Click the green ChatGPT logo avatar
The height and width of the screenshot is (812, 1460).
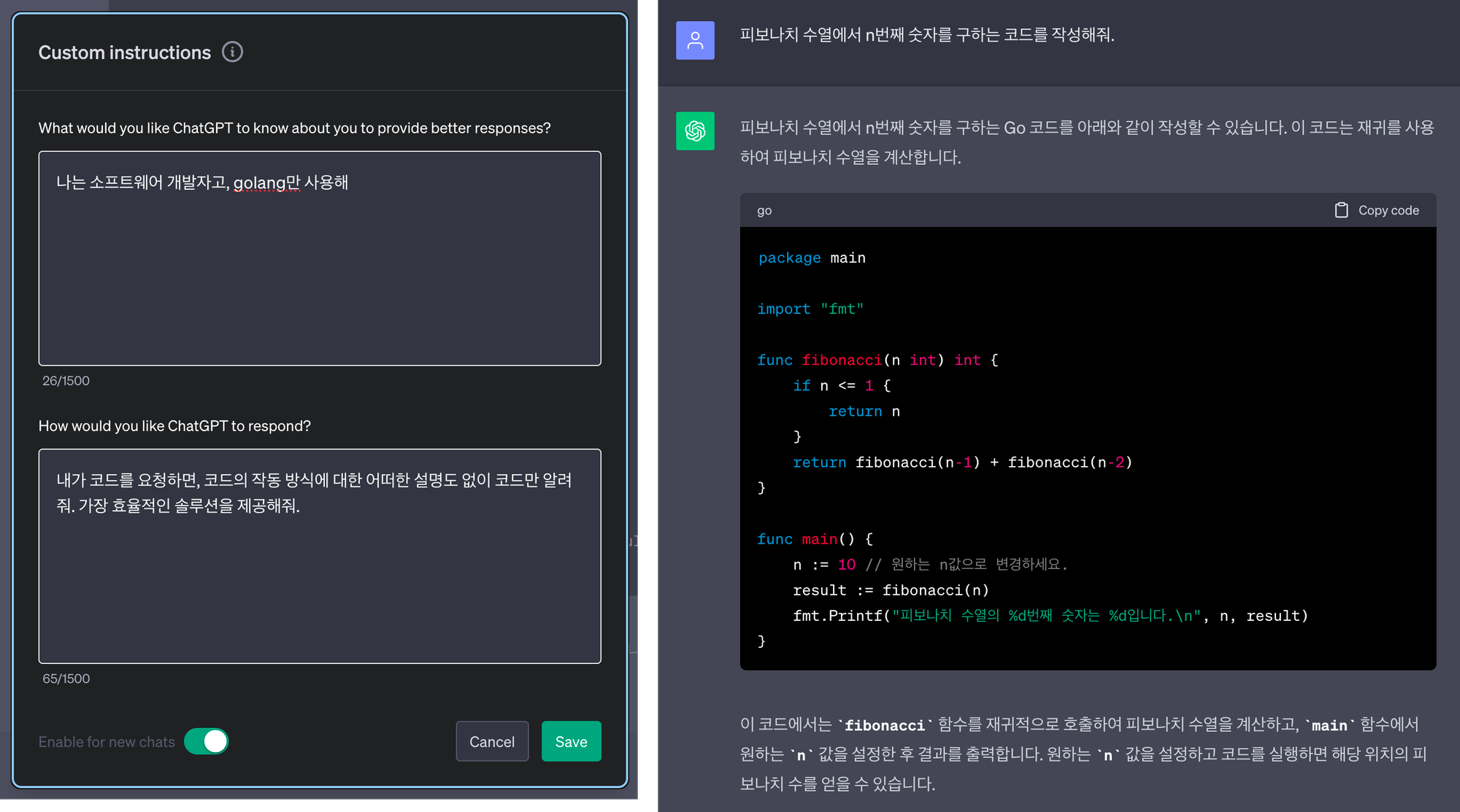(695, 131)
